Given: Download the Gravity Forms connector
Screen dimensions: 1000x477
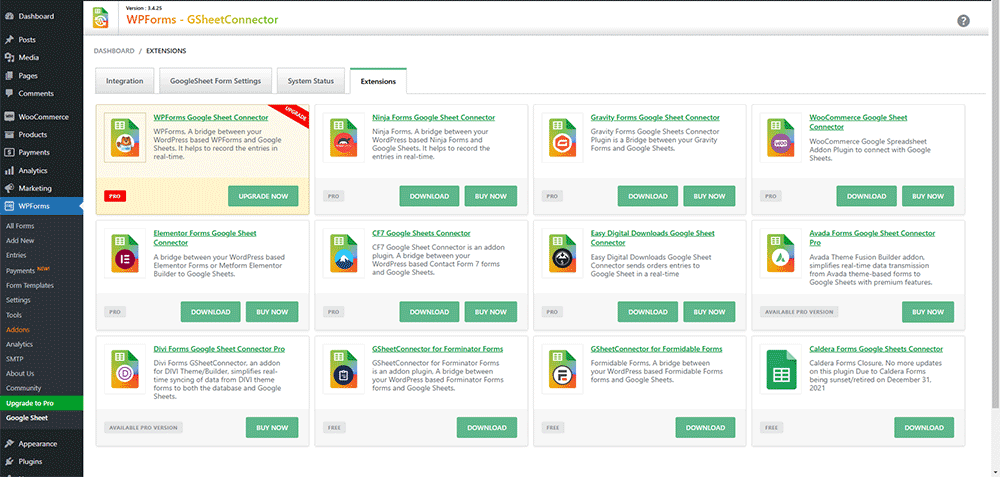Looking at the screenshot, I should pos(648,196).
